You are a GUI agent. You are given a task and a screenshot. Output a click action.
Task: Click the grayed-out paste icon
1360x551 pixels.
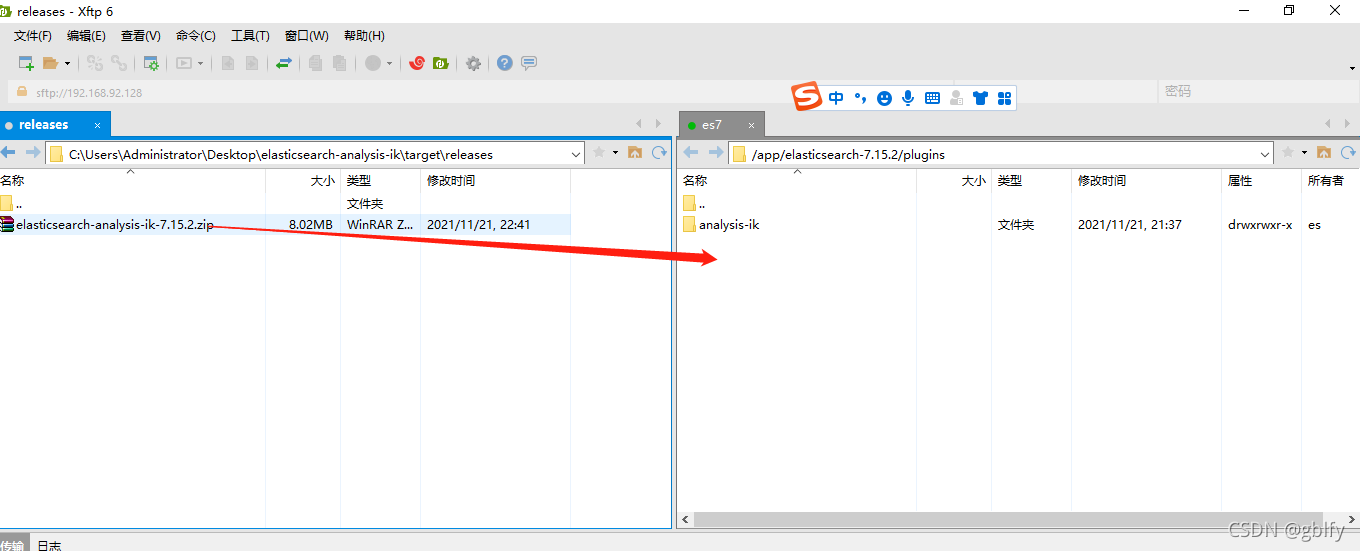pos(340,63)
